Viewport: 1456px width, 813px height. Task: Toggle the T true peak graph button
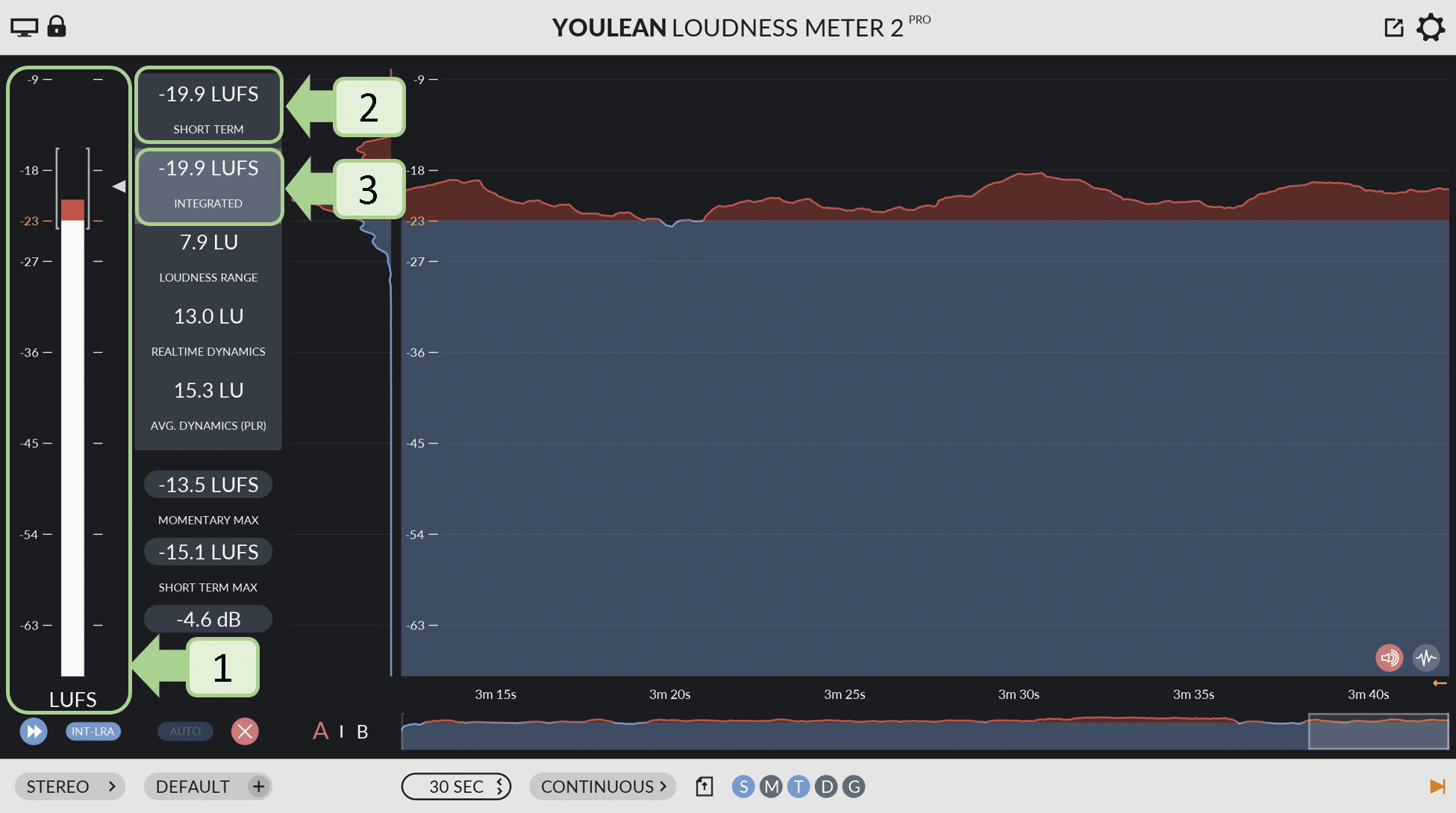[x=799, y=786]
